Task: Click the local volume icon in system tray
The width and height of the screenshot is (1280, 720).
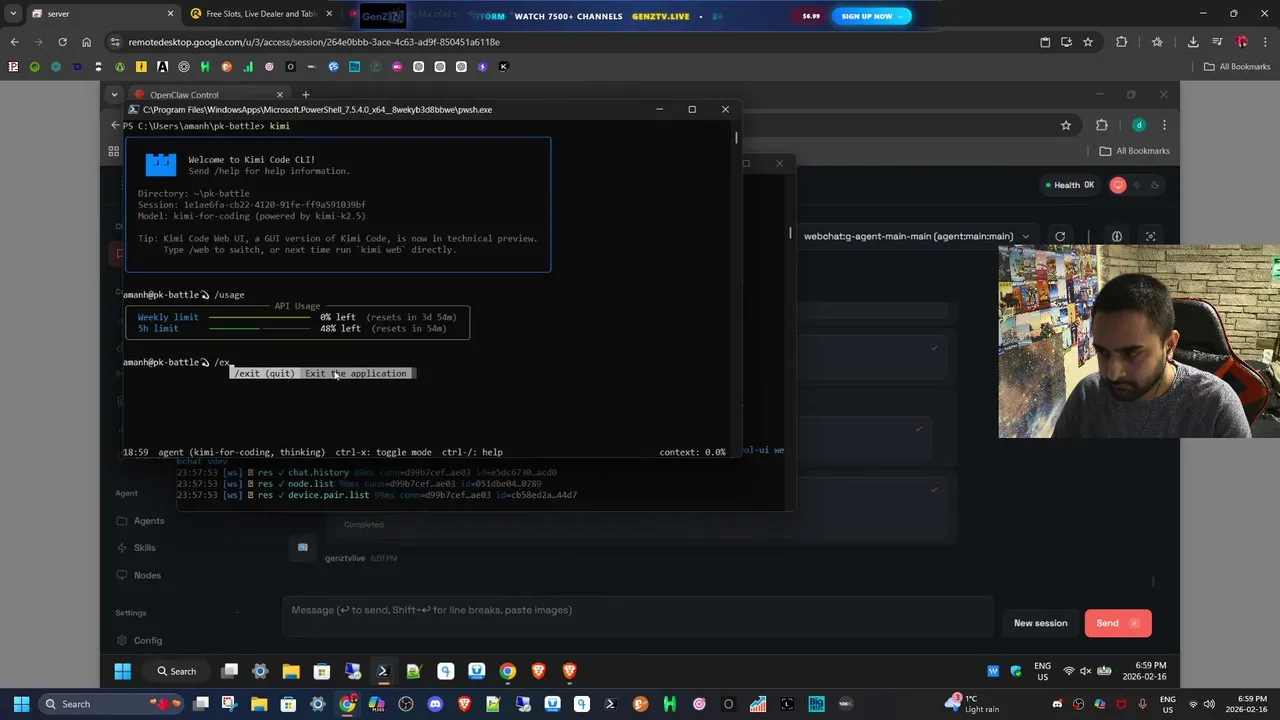Action: click(1208, 704)
